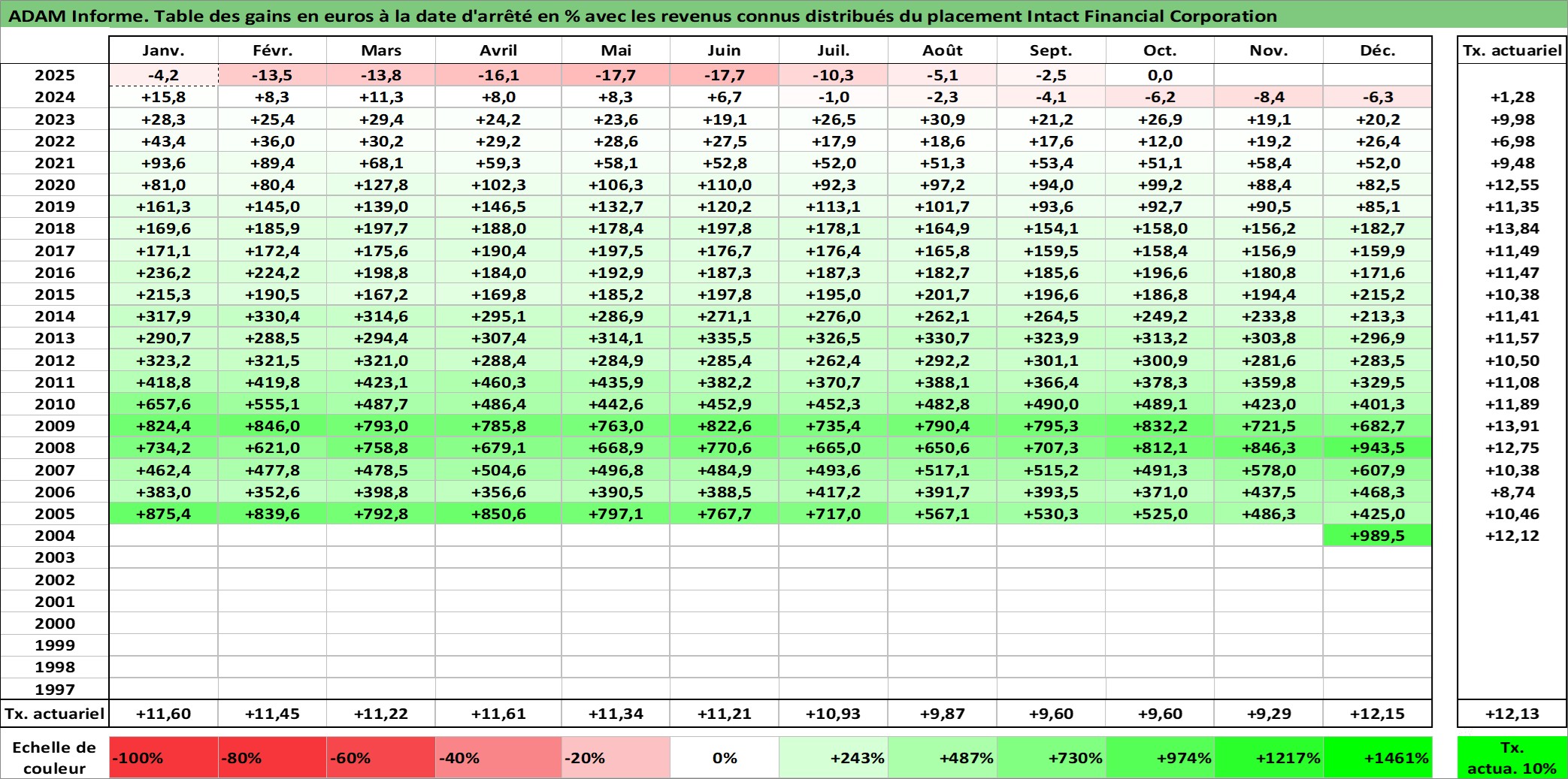
Task: Click the +12,13 overall actuarial rate
Action: pyautogui.click(x=1512, y=714)
